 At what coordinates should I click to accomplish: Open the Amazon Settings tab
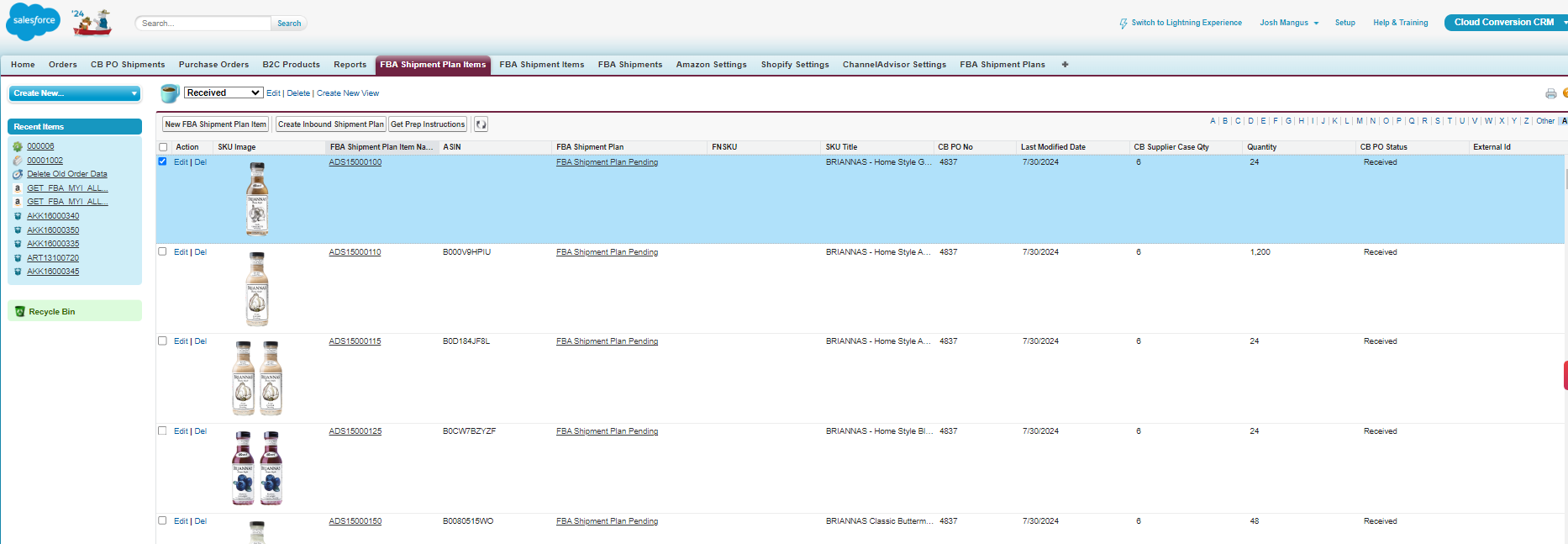click(712, 65)
